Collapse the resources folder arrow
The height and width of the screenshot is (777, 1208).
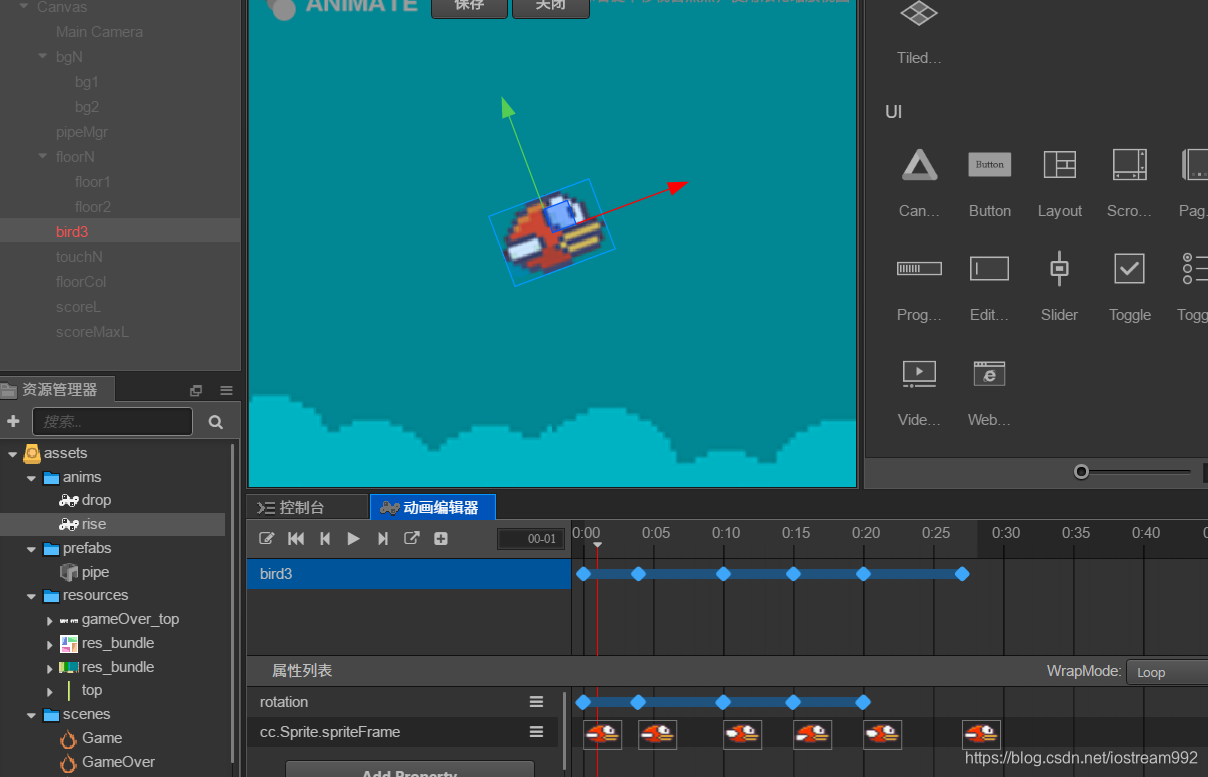32,596
